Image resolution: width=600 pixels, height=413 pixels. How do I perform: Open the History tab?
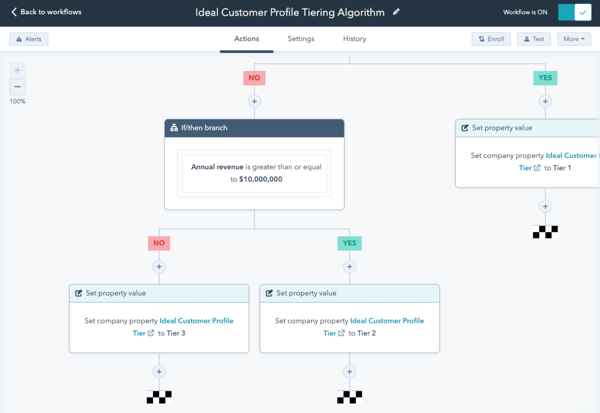click(354, 39)
